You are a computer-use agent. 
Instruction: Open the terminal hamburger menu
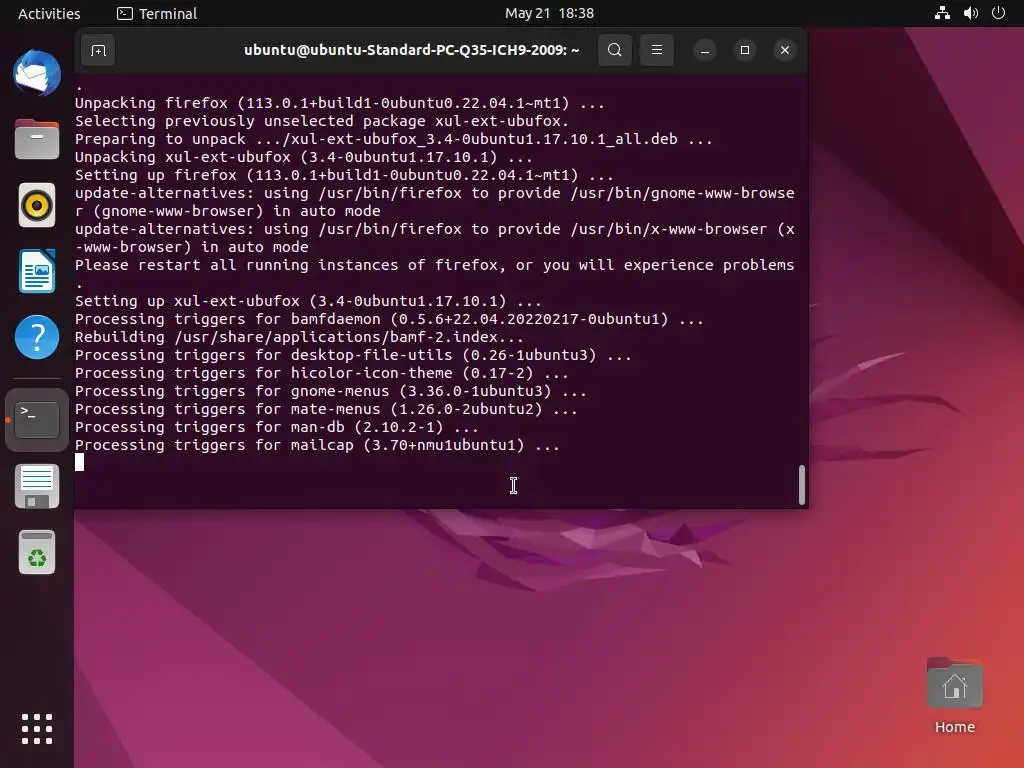pos(657,50)
